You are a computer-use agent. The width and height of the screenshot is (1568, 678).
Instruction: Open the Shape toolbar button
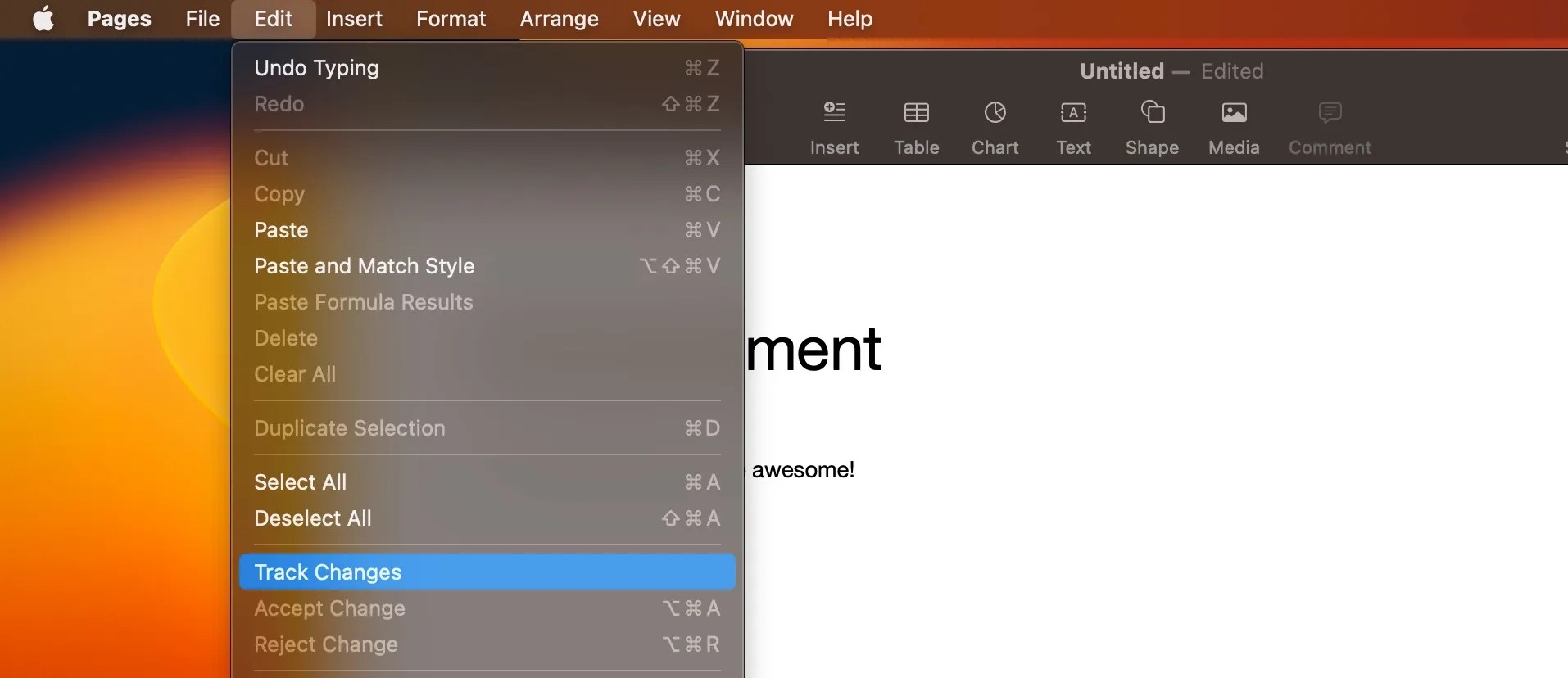click(x=1152, y=129)
